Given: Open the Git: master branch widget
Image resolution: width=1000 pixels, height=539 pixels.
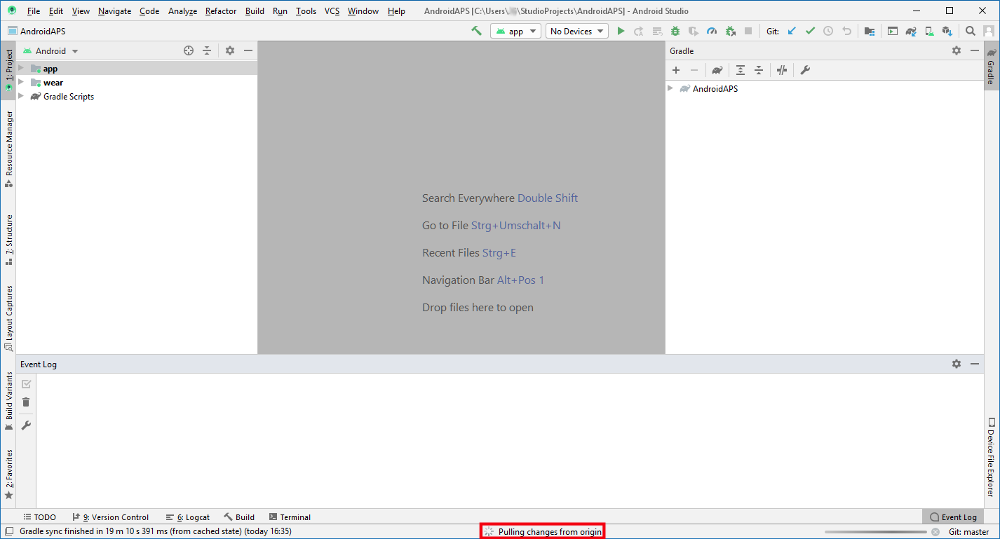Looking at the screenshot, I should click(968, 531).
